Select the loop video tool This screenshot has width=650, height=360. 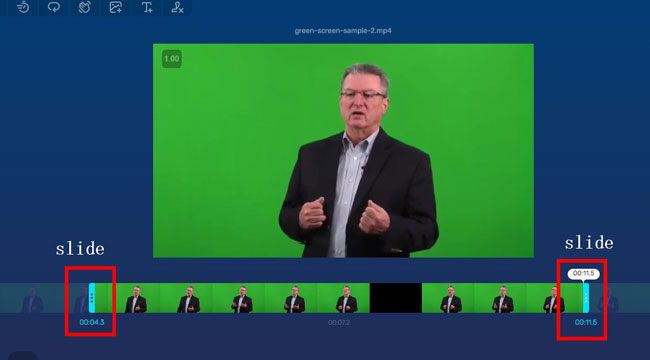tap(54, 7)
